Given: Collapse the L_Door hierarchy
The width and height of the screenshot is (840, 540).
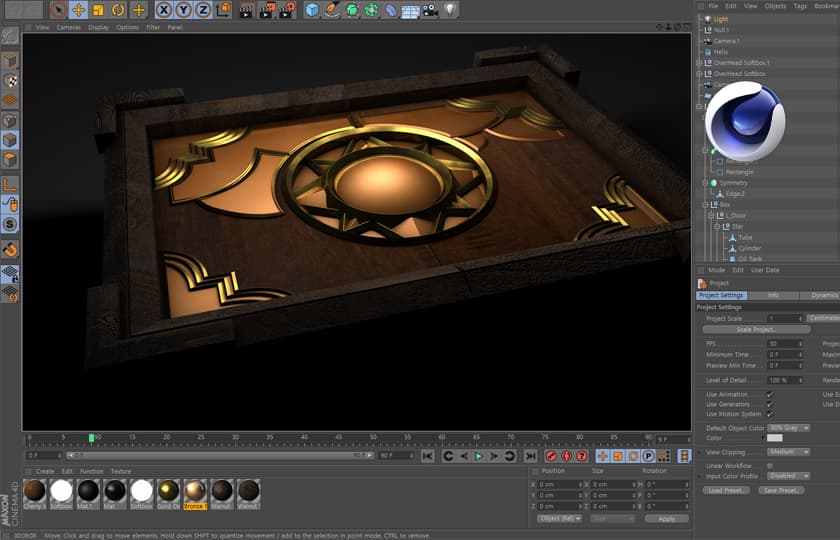Looking at the screenshot, I should click(x=711, y=215).
